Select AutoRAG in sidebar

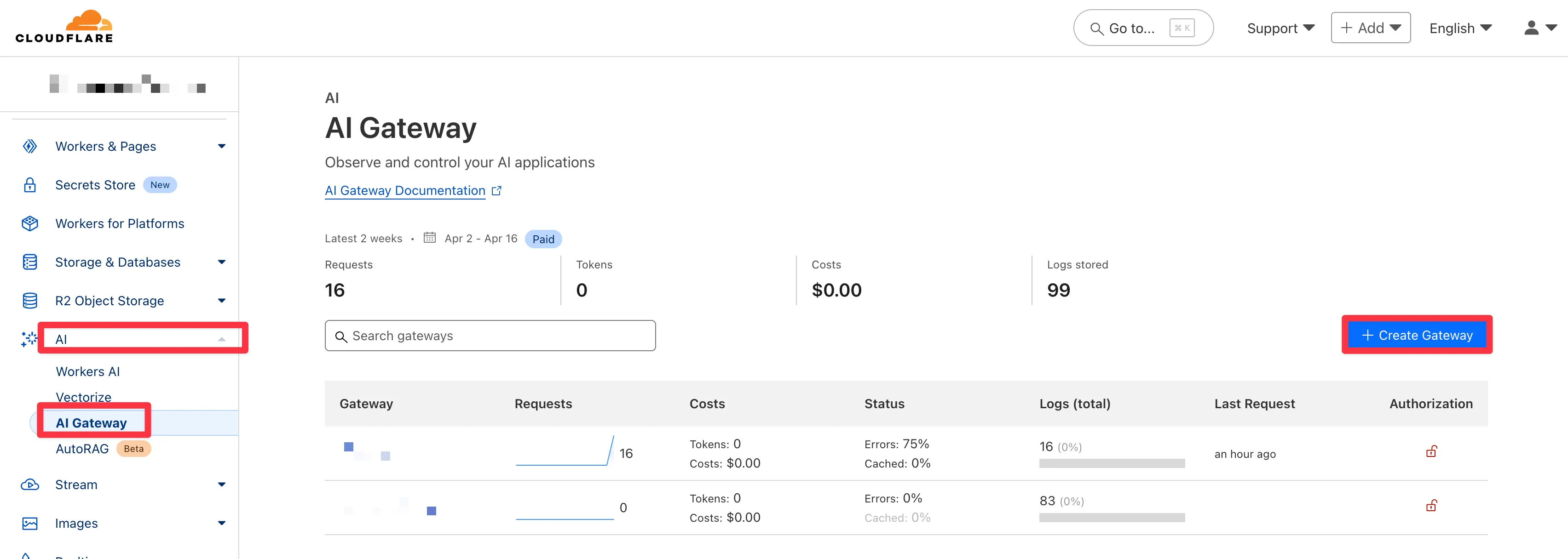(x=82, y=449)
